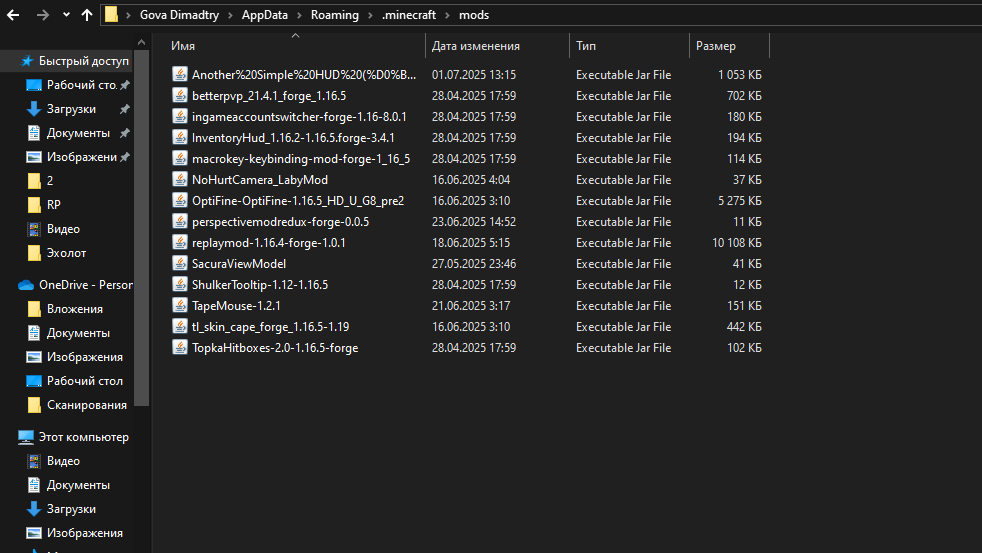Sort by Имя column header
Viewport: 982px width, 553px height.
(183, 46)
